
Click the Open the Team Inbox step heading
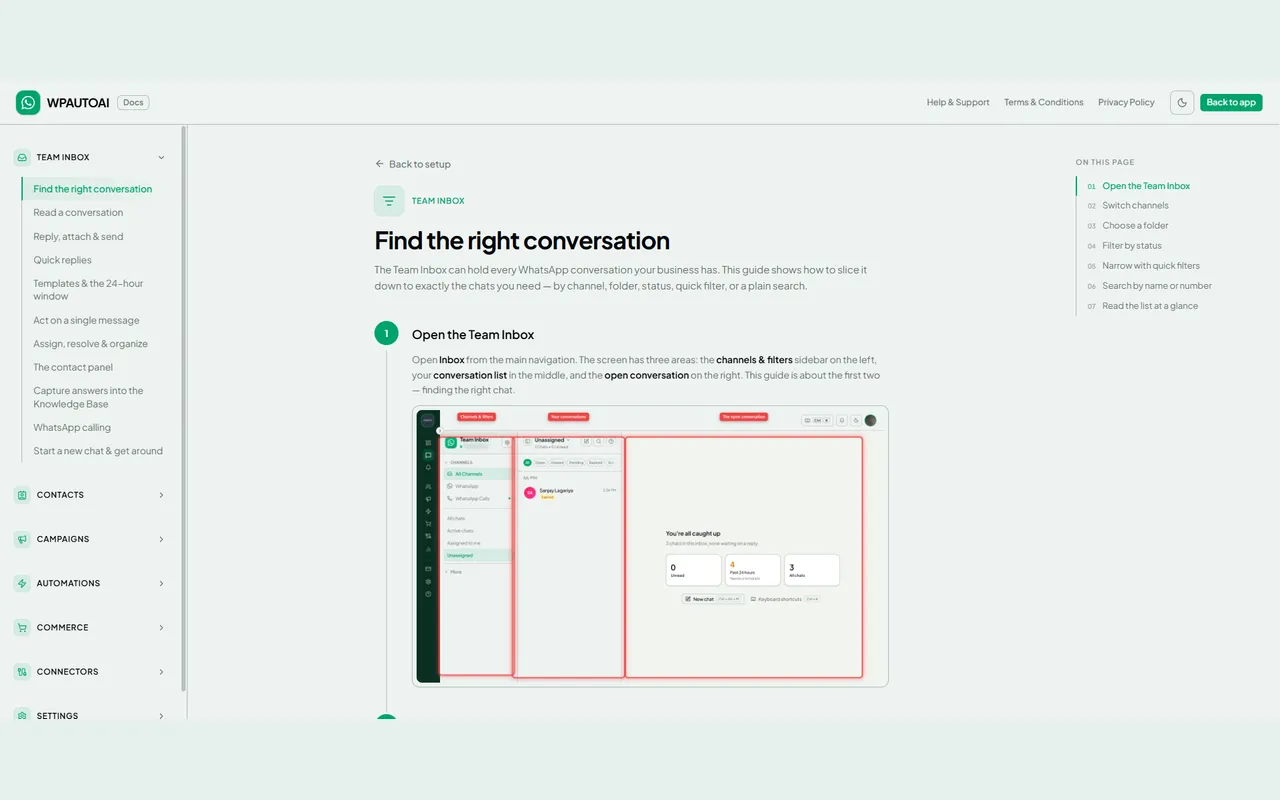(x=473, y=334)
